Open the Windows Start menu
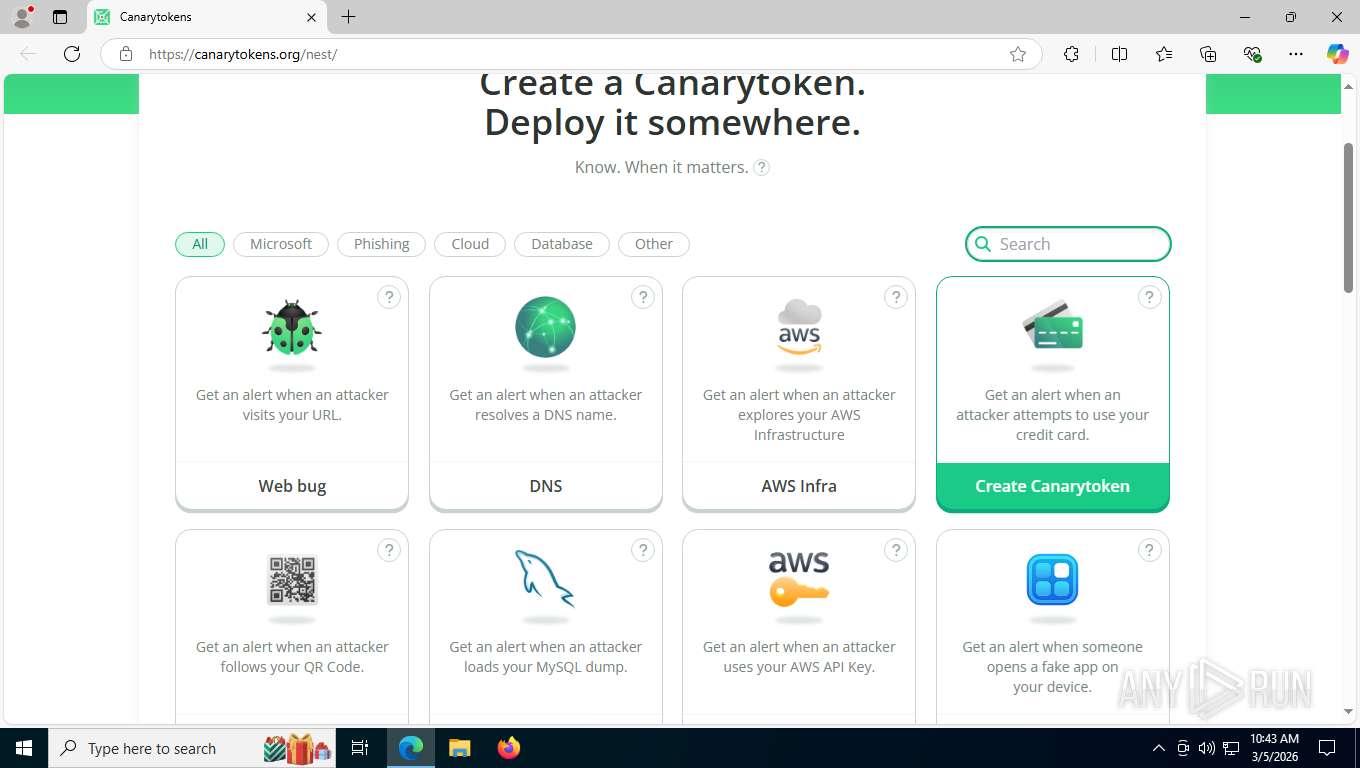Image resolution: width=1360 pixels, height=768 pixels. coord(23,748)
